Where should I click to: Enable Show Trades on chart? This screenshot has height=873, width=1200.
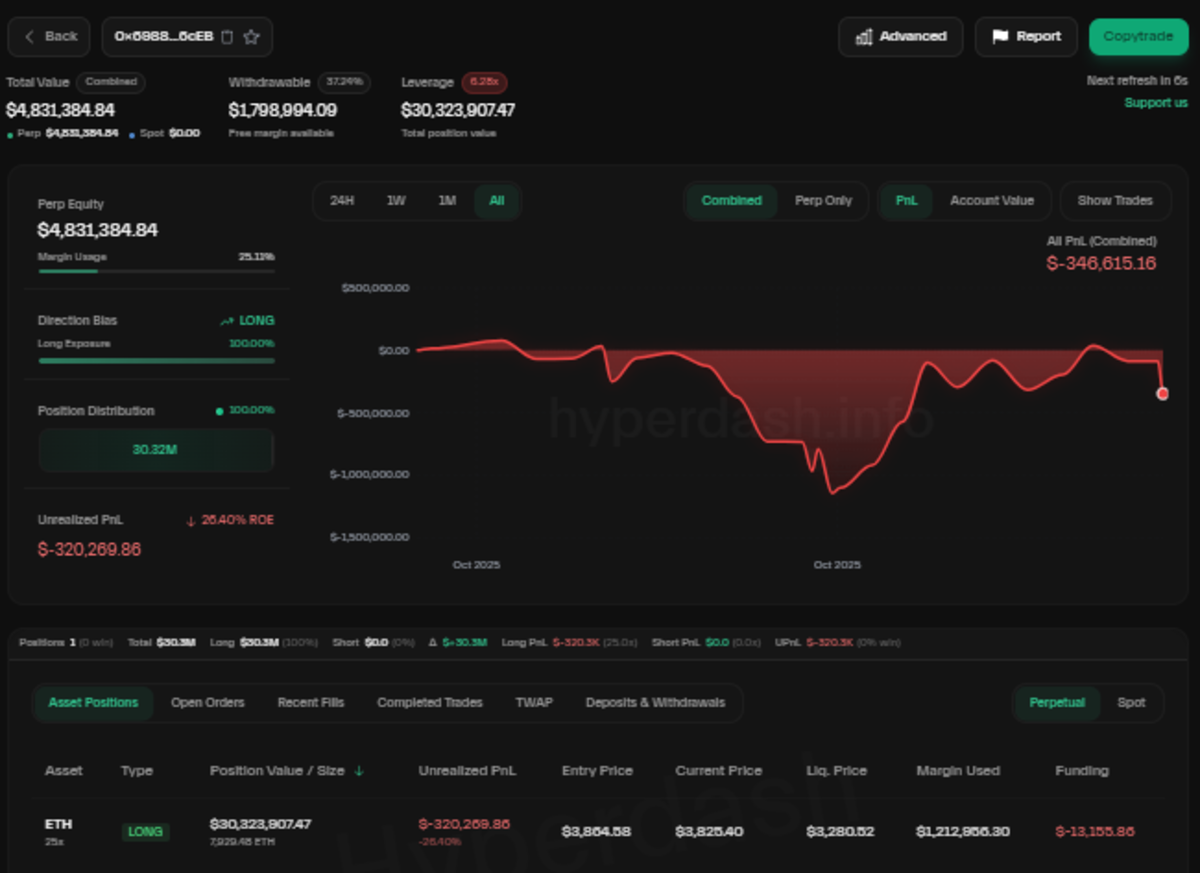point(1114,201)
